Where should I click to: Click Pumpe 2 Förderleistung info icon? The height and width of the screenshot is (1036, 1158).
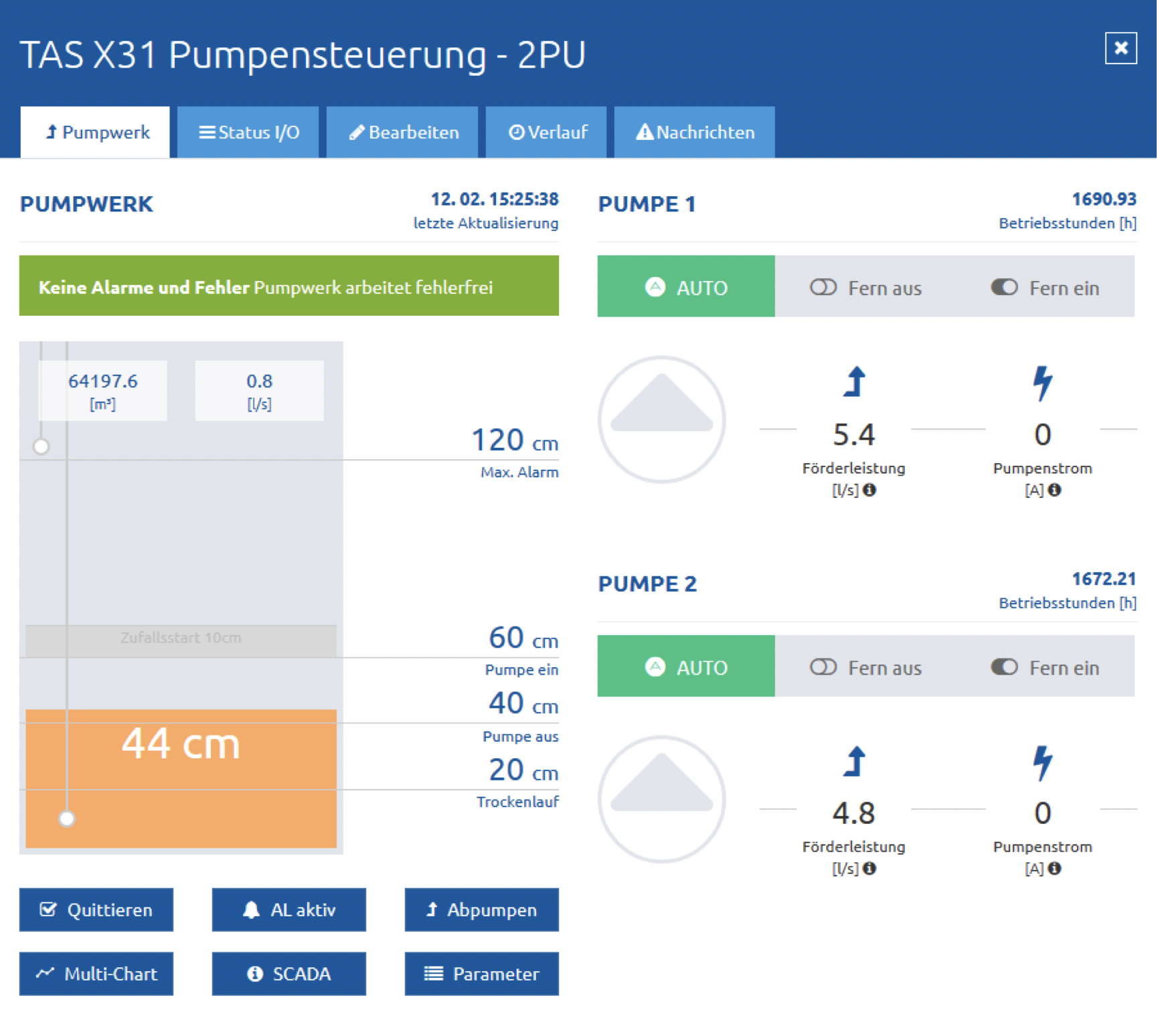[x=870, y=869]
